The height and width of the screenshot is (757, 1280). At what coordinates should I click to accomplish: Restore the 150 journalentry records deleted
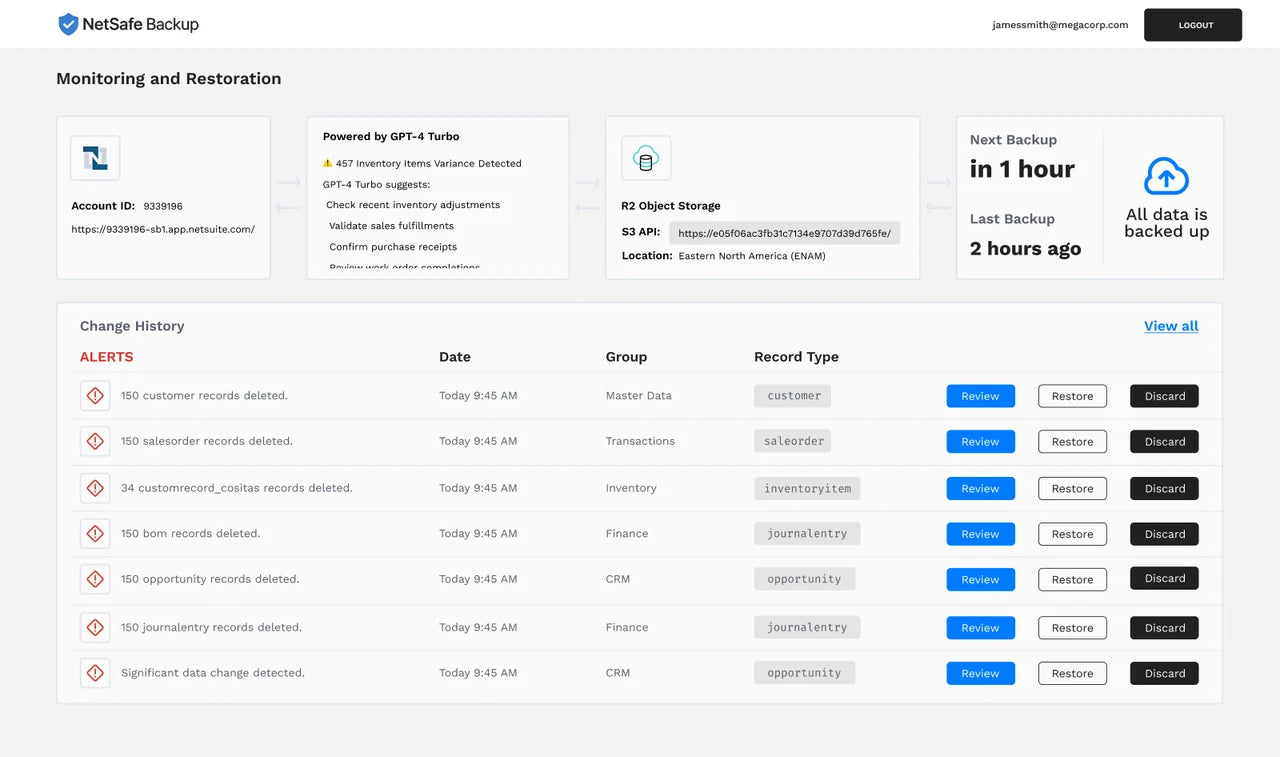pyautogui.click(x=1072, y=628)
